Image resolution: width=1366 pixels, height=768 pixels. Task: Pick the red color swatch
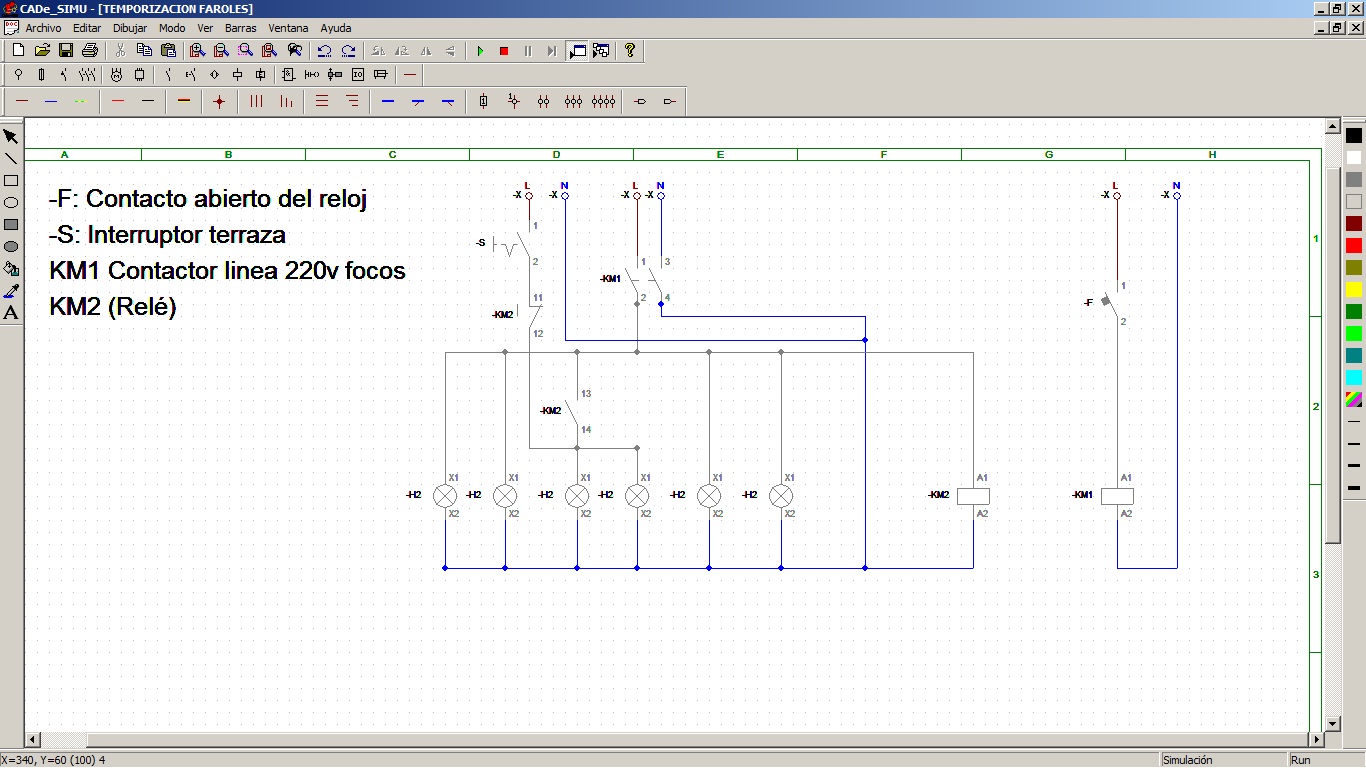click(1353, 246)
